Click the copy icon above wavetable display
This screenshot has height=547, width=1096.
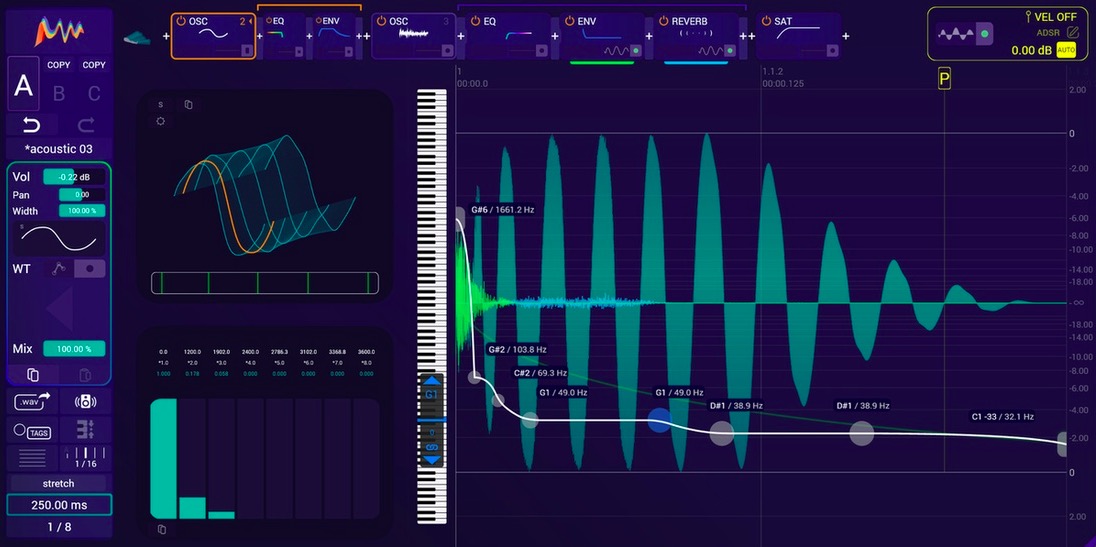click(189, 105)
